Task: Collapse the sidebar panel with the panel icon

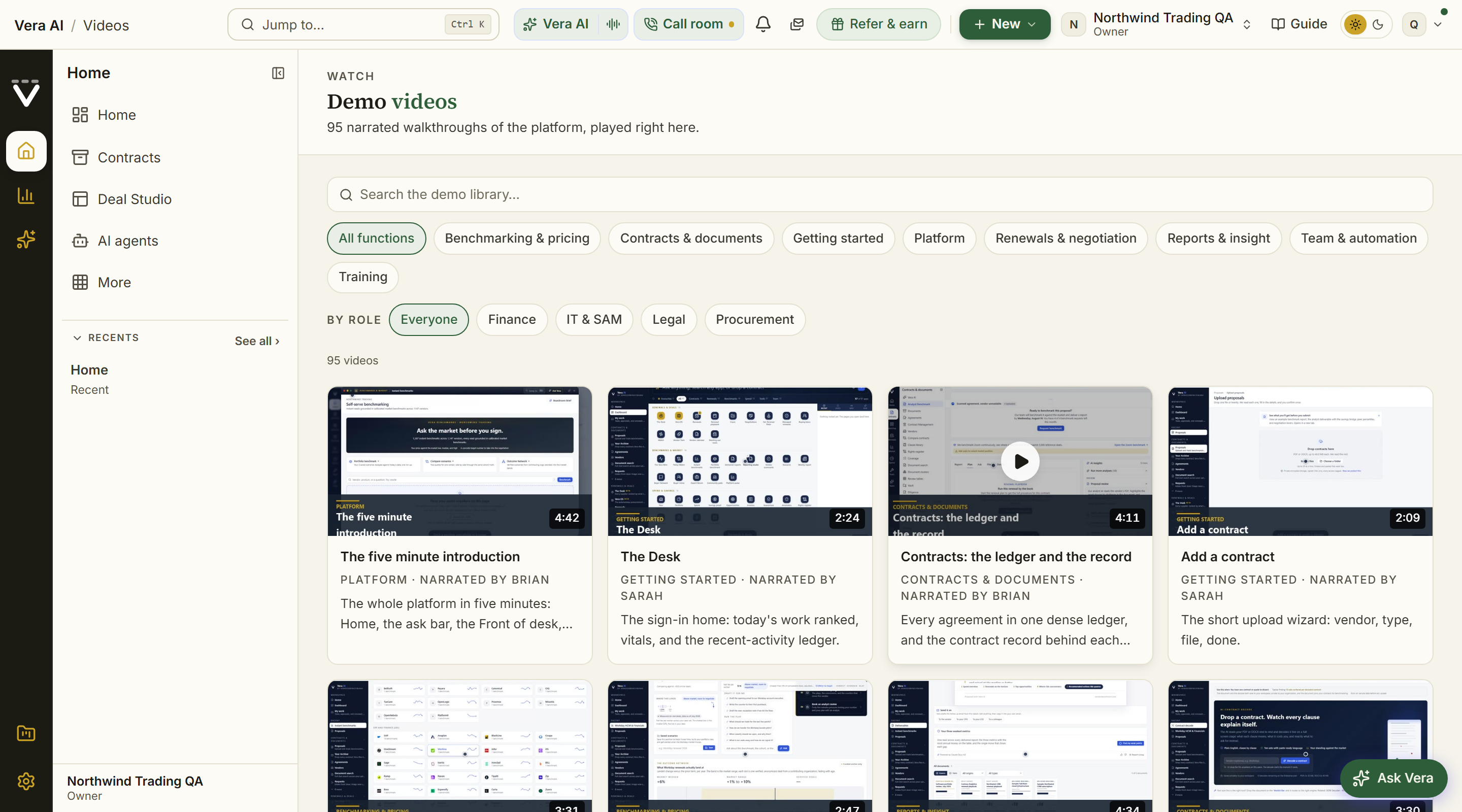Action: click(x=278, y=73)
